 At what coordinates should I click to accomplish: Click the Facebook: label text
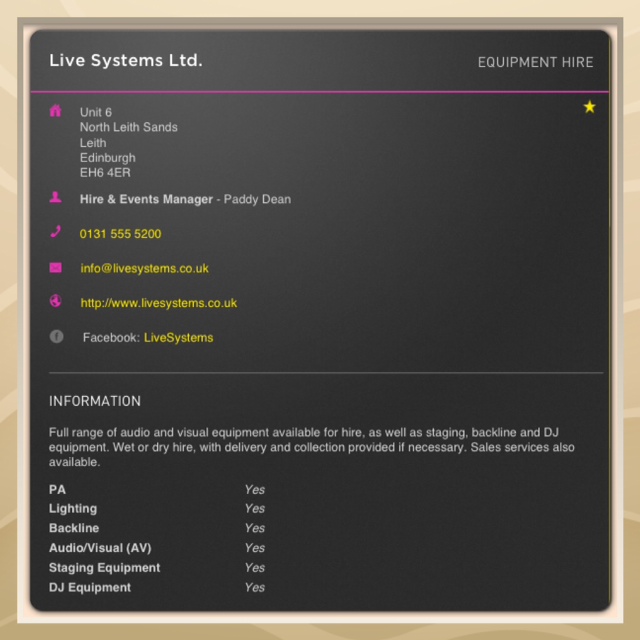click(x=111, y=338)
